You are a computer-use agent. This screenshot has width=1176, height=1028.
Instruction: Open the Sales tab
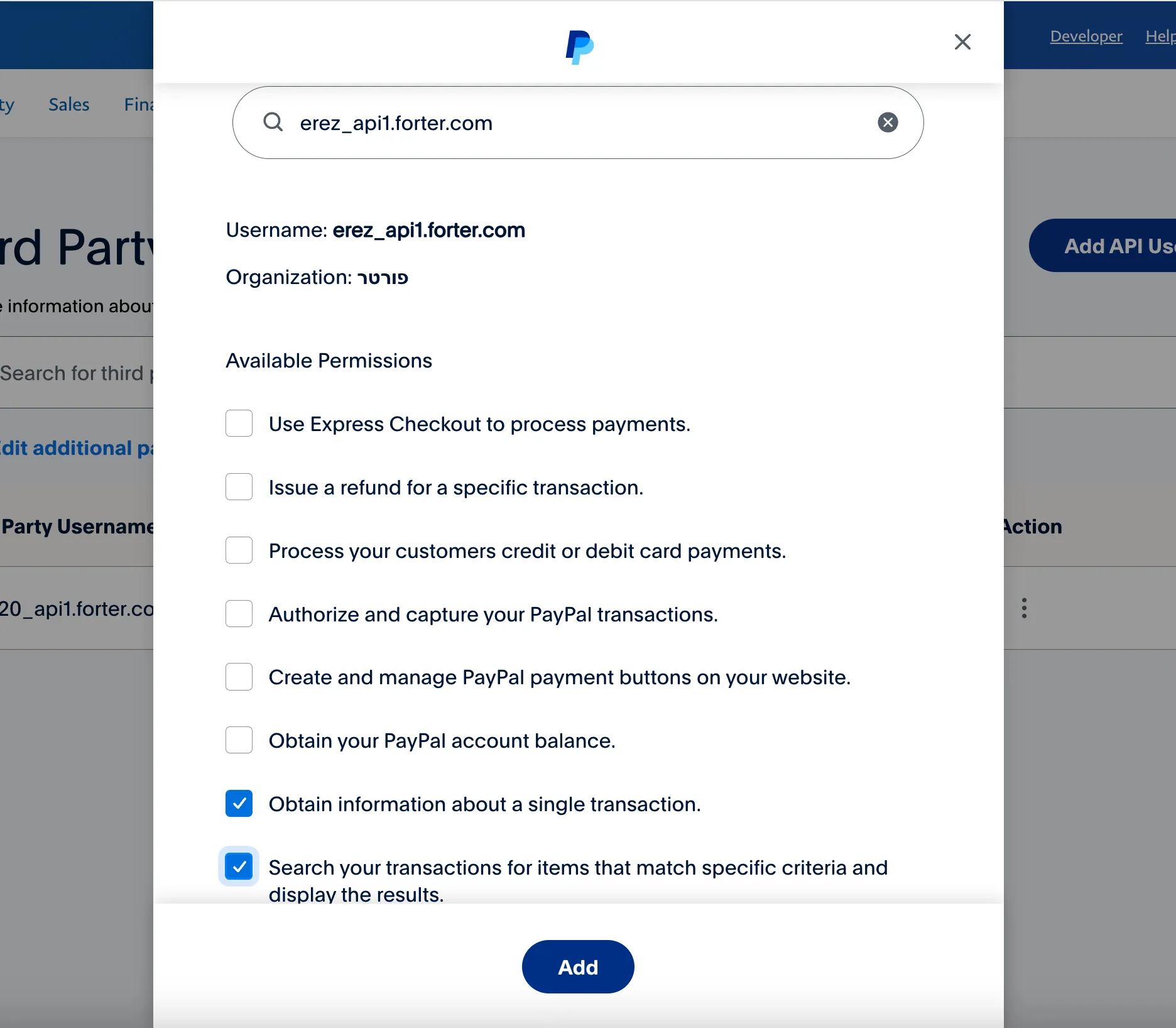click(69, 104)
